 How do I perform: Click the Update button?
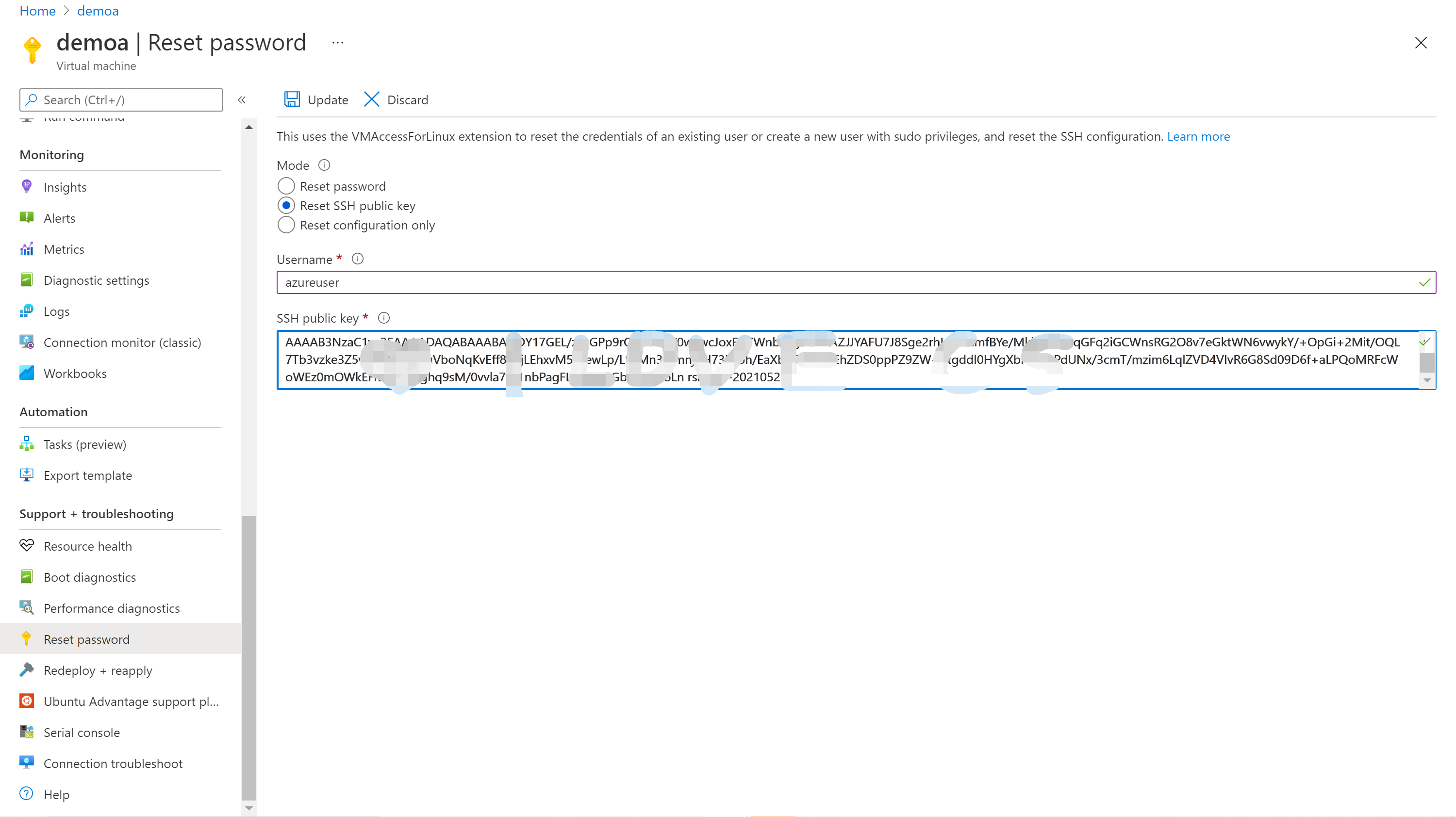pos(316,99)
